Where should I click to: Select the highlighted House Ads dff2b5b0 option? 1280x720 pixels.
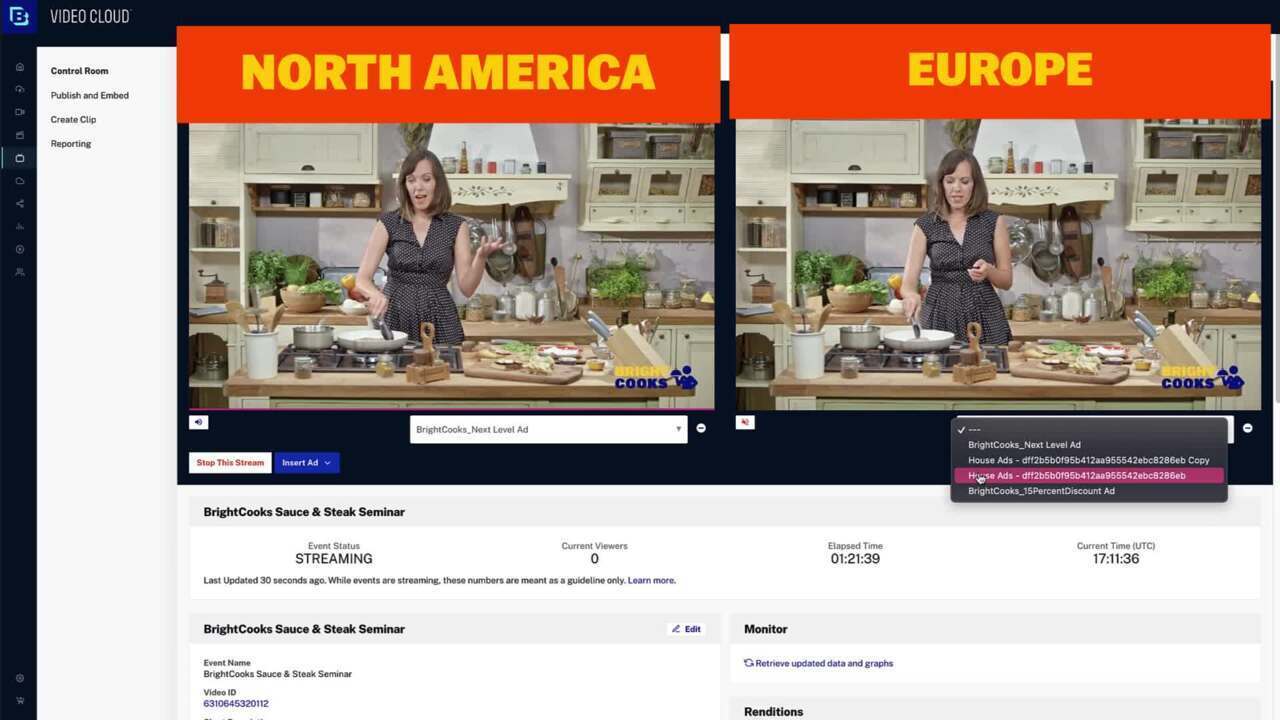[x=1089, y=476]
